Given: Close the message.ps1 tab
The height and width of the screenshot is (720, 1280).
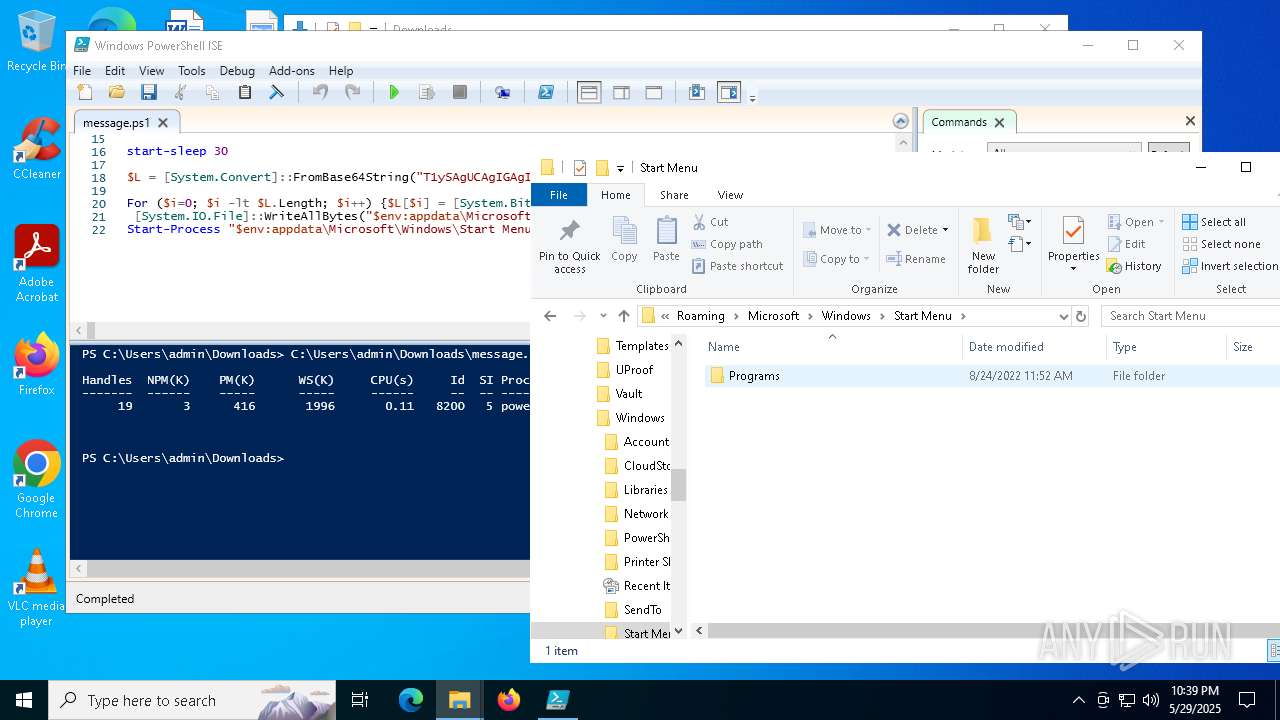Looking at the screenshot, I should 164,122.
